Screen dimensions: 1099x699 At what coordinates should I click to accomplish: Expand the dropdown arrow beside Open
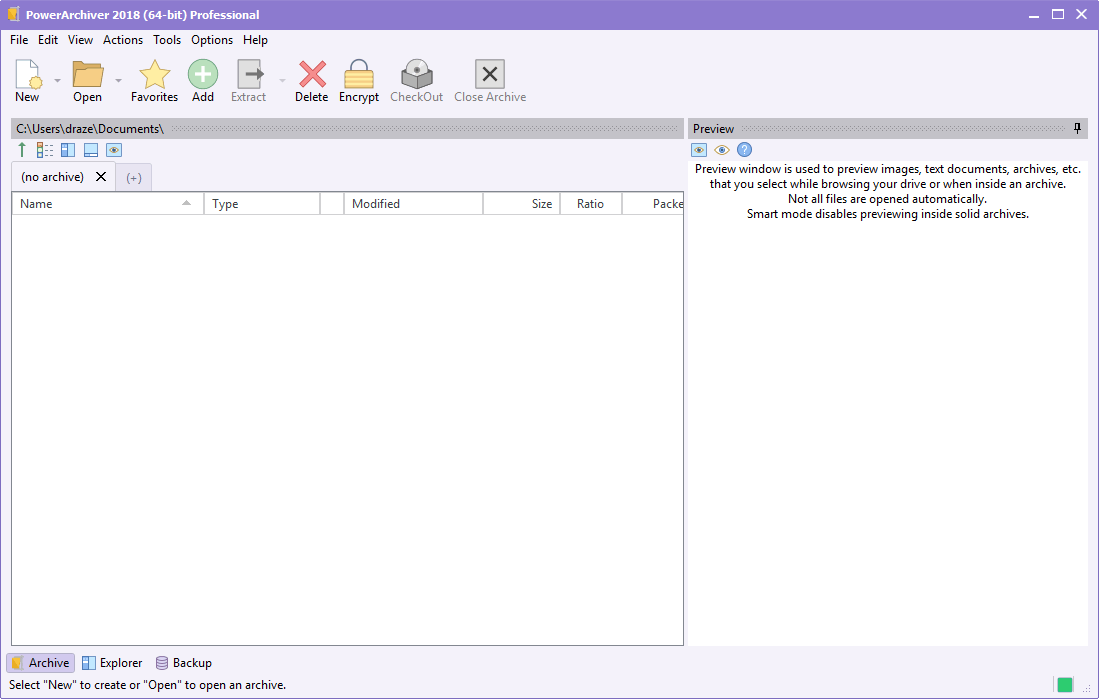pos(118,80)
